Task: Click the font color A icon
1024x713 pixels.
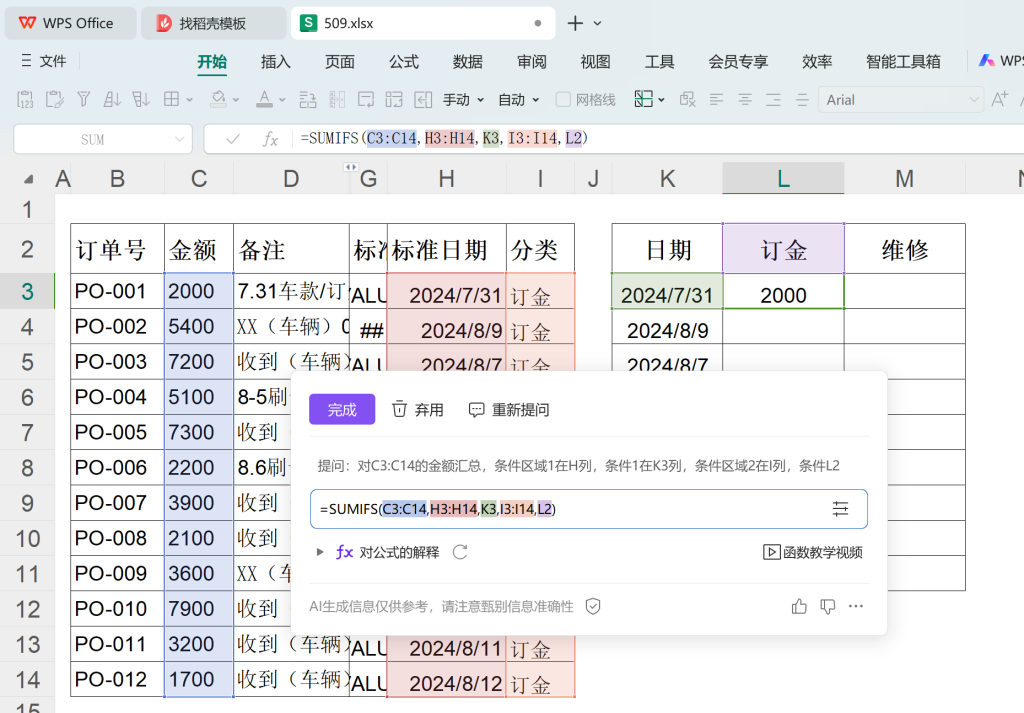Action: pos(264,99)
